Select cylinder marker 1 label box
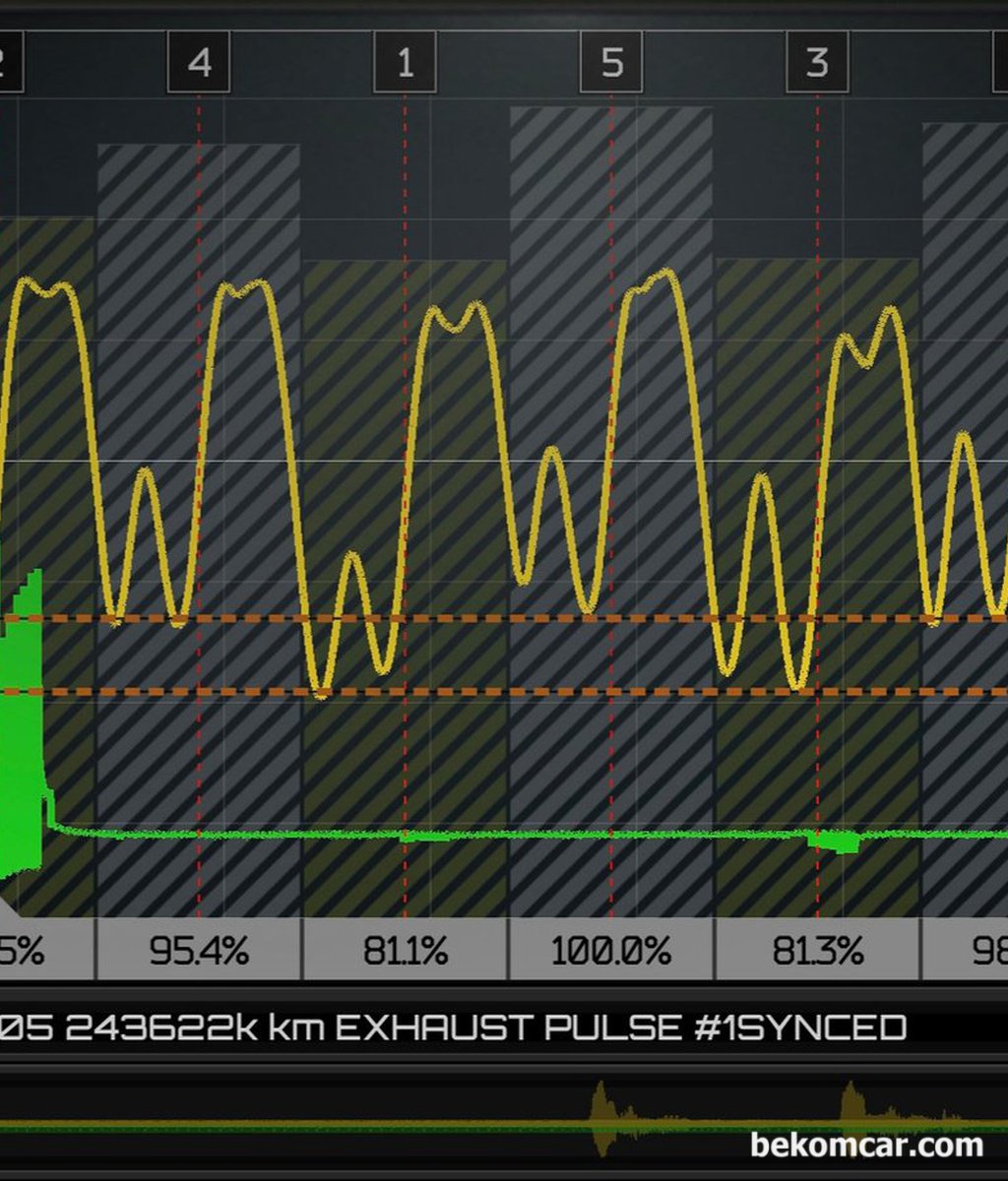The height and width of the screenshot is (1181, 1008). pos(405,62)
